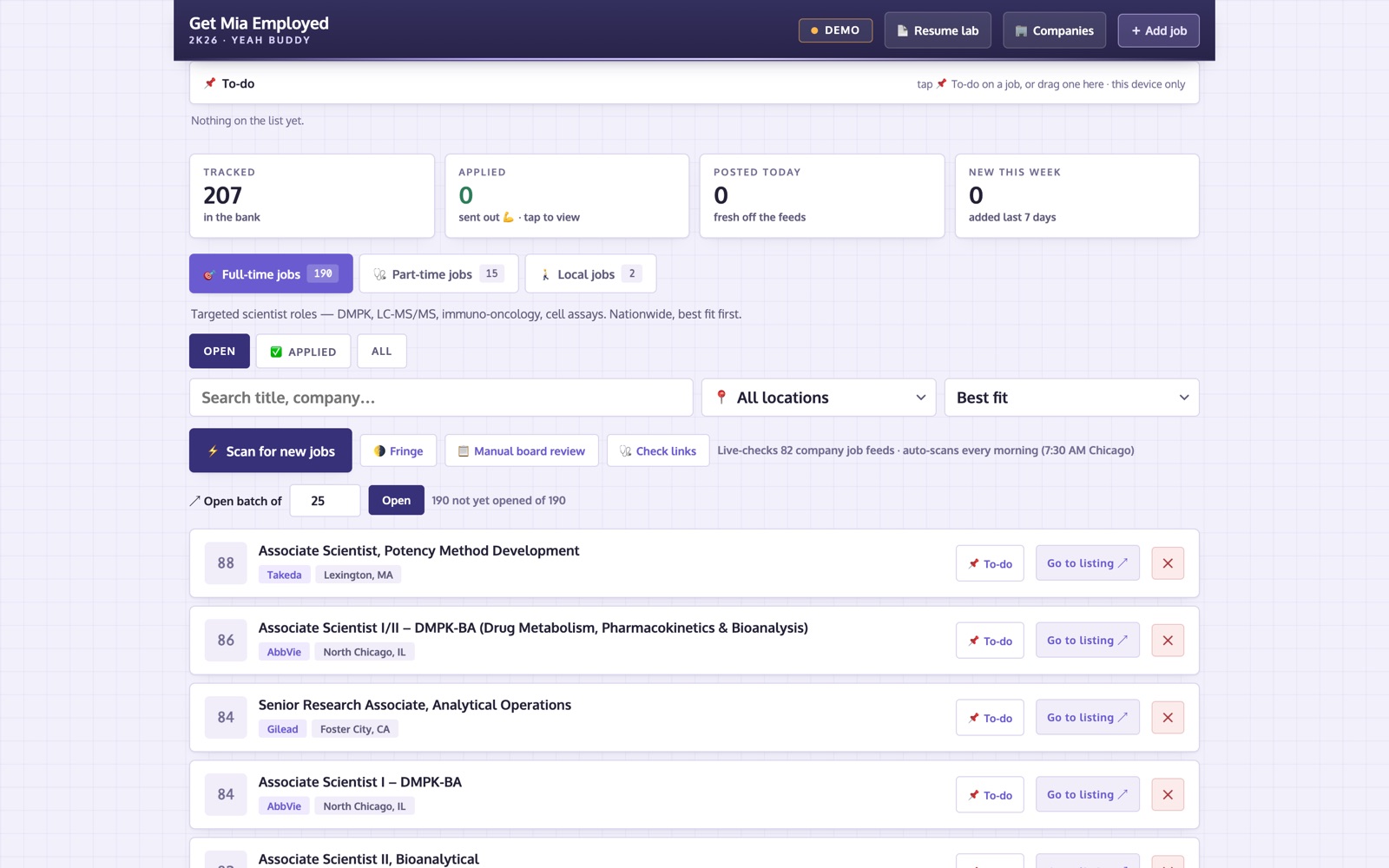Dismiss the AbbVie I/II DMPK-BA job
The width and height of the screenshot is (1389, 868).
click(1168, 641)
